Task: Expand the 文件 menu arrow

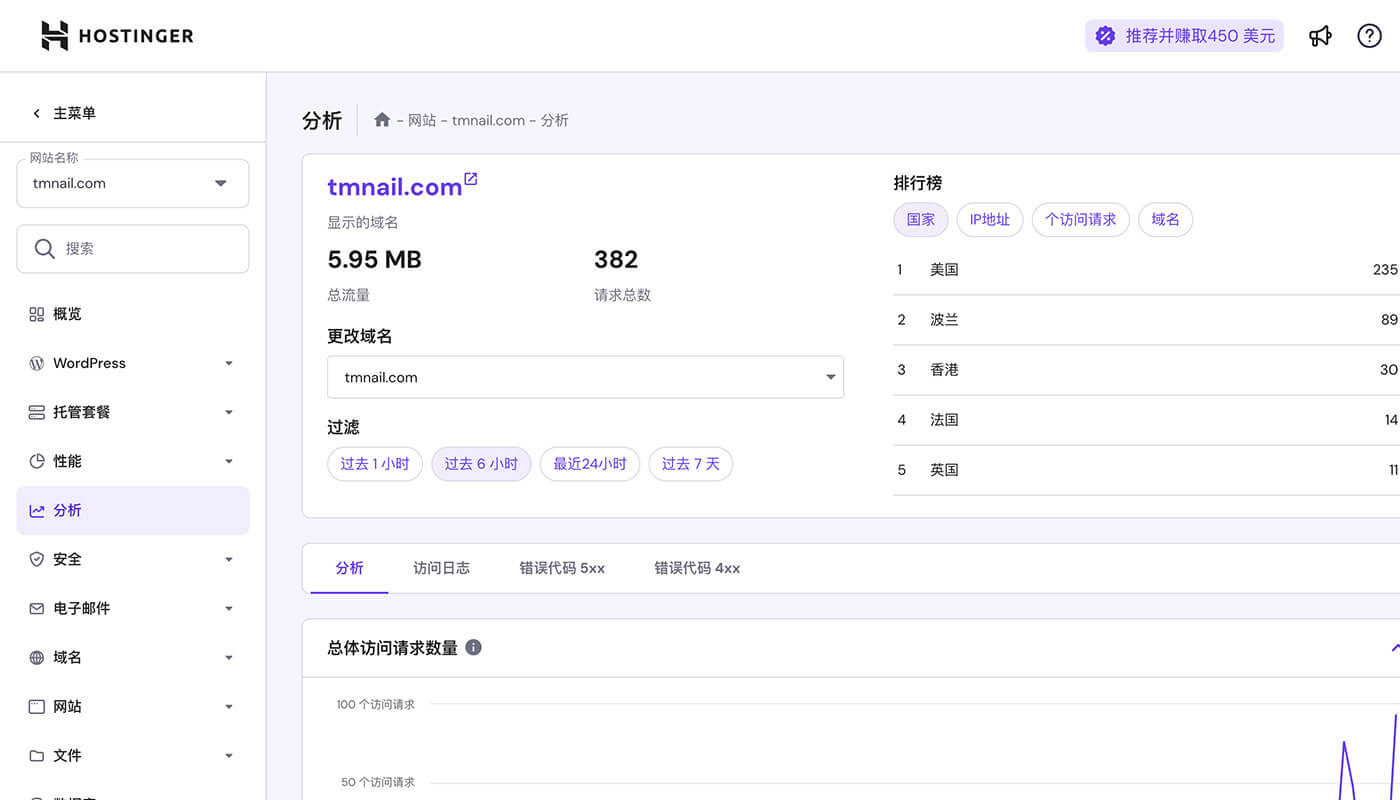Action: pyautogui.click(x=229, y=755)
